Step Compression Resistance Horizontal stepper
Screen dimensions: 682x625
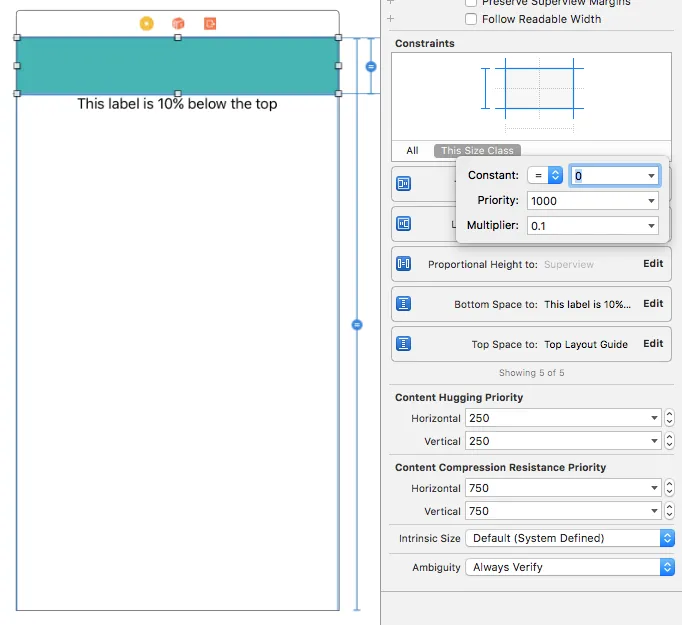click(x=669, y=488)
